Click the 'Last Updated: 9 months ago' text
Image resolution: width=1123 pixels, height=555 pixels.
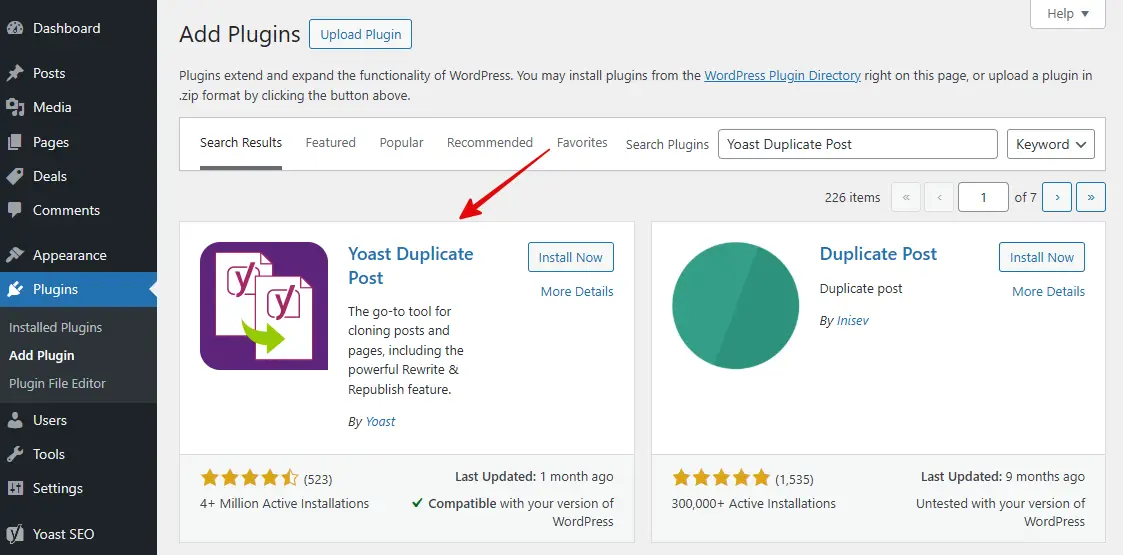(1003, 476)
